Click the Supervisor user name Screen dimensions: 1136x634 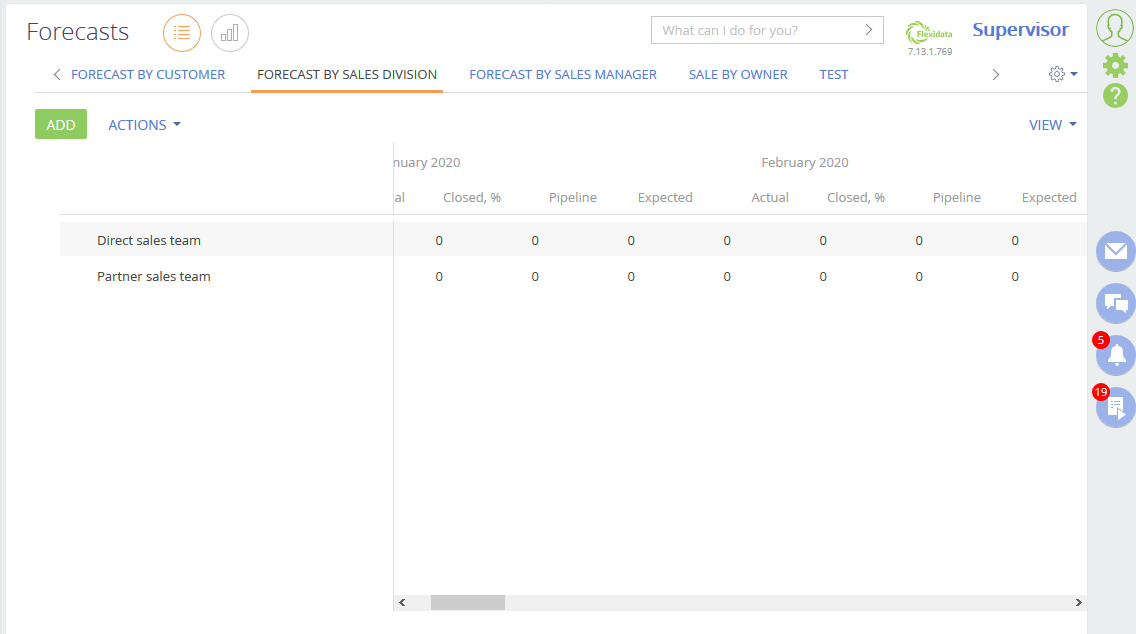(1020, 30)
